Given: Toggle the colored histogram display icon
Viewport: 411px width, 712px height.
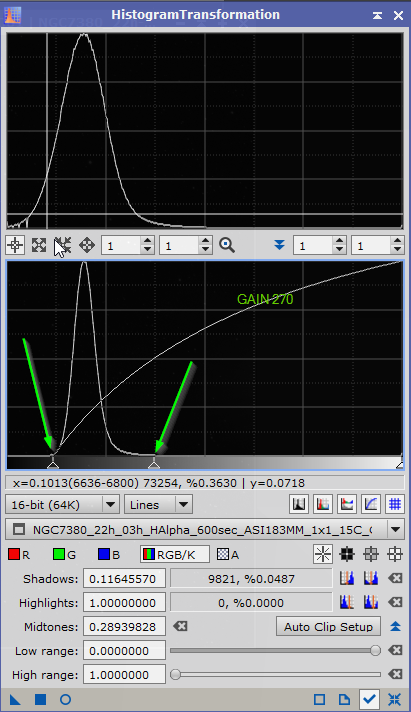Looking at the screenshot, I should (323, 504).
